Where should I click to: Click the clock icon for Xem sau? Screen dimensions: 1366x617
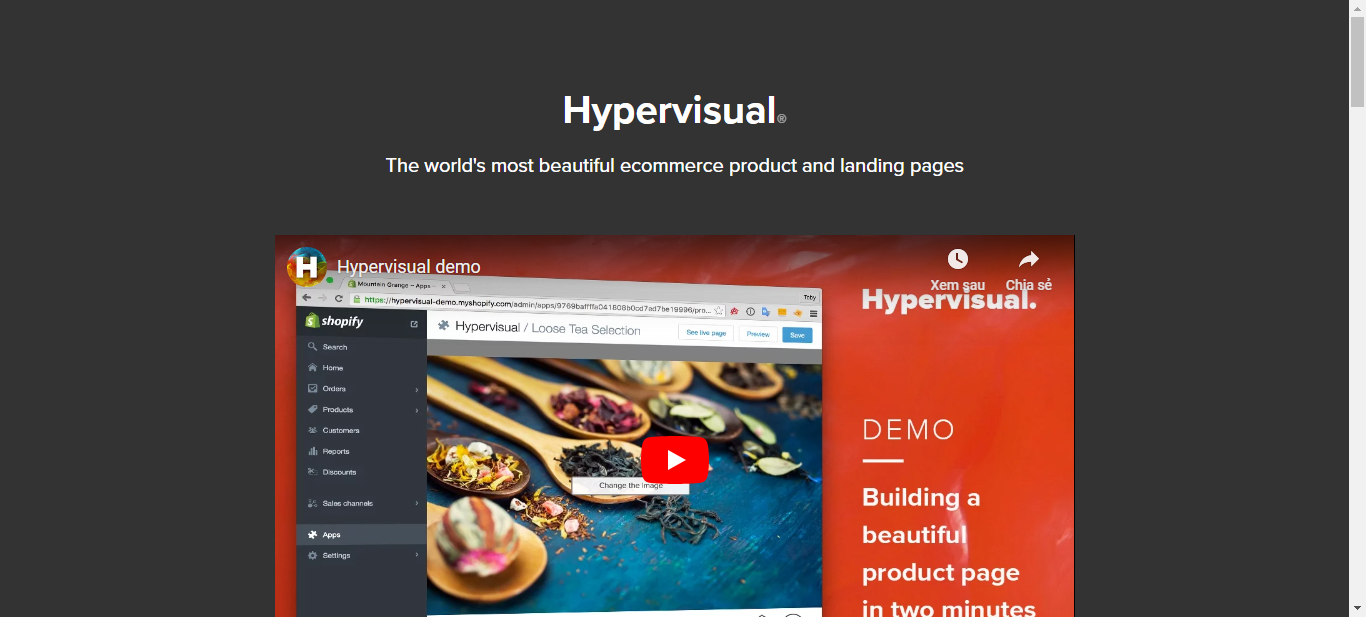958,260
